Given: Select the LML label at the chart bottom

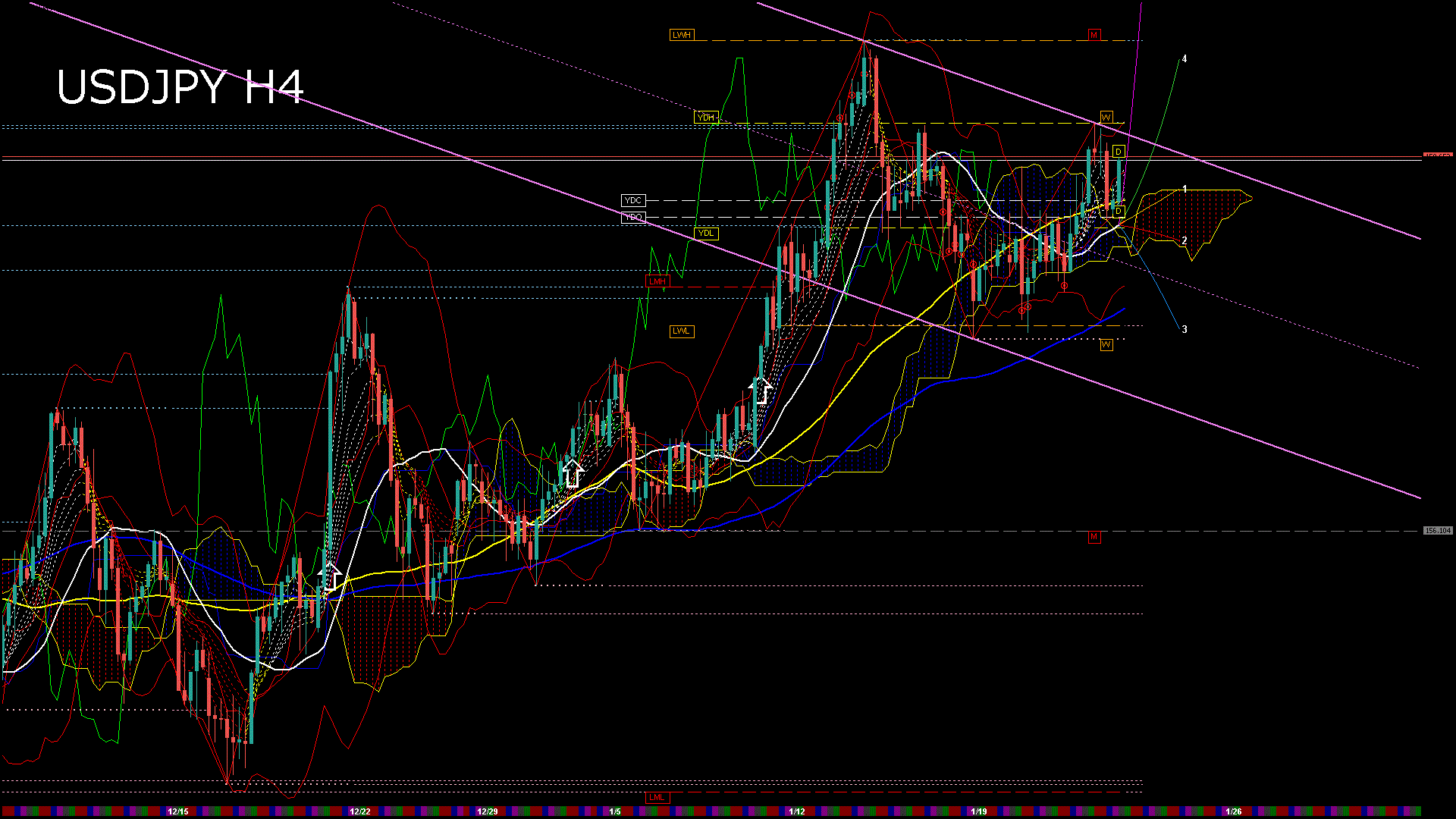Looking at the screenshot, I should click(658, 797).
